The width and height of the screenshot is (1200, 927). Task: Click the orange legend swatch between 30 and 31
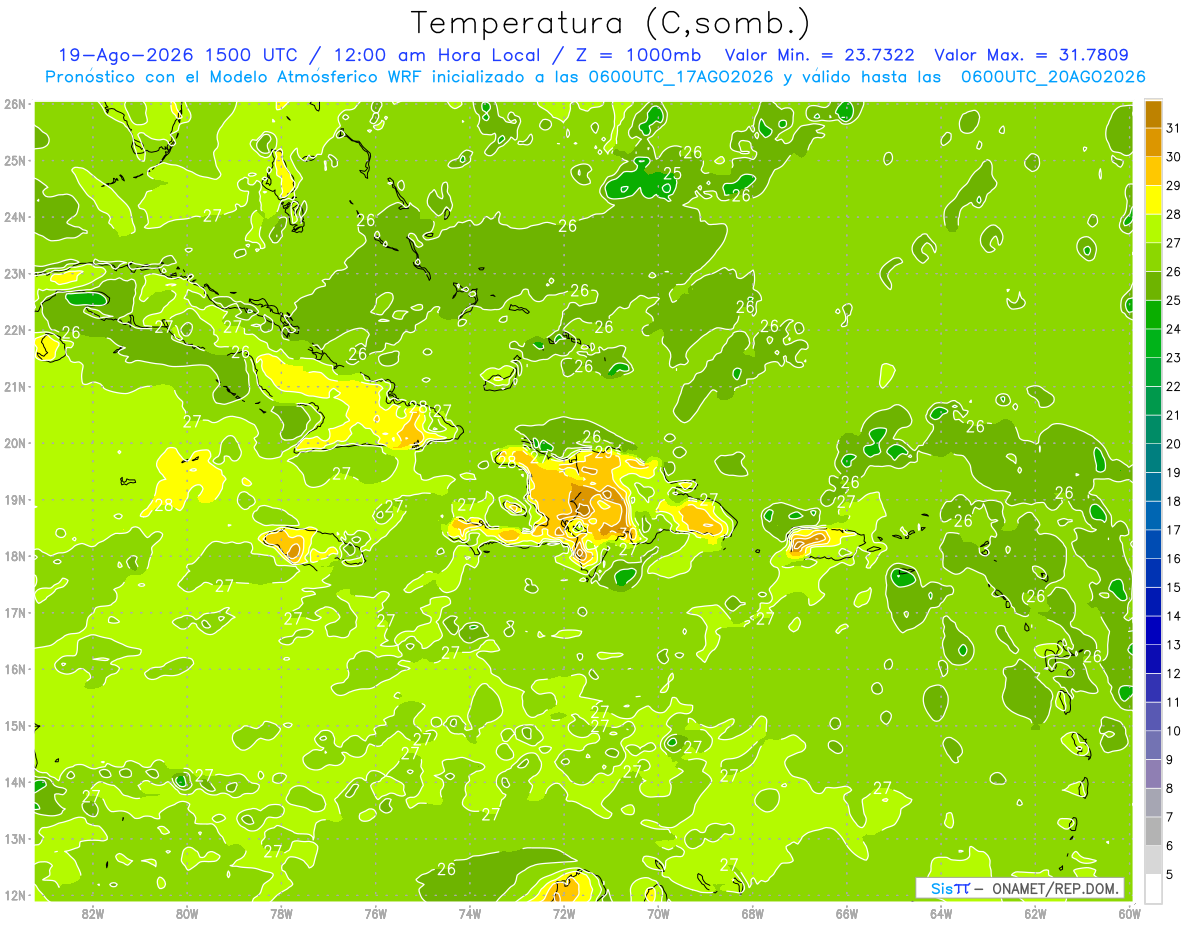click(x=1153, y=142)
